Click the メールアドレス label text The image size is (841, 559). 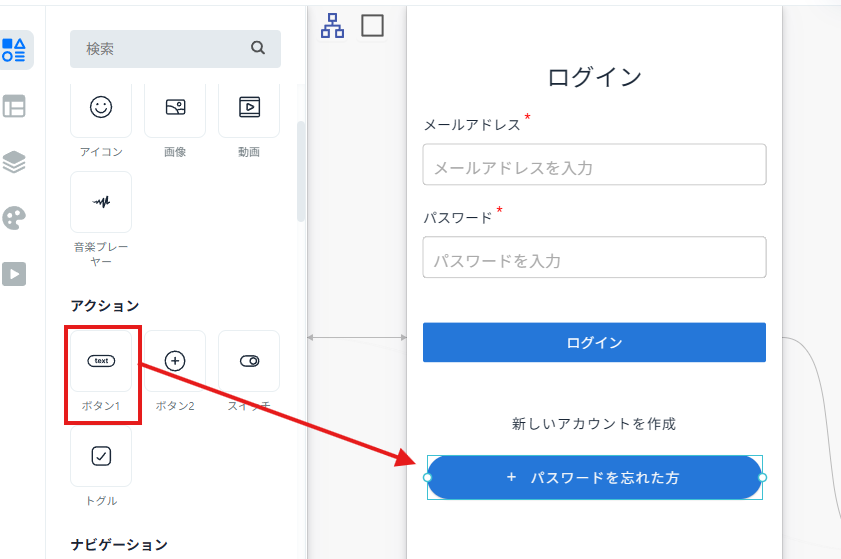point(472,125)
